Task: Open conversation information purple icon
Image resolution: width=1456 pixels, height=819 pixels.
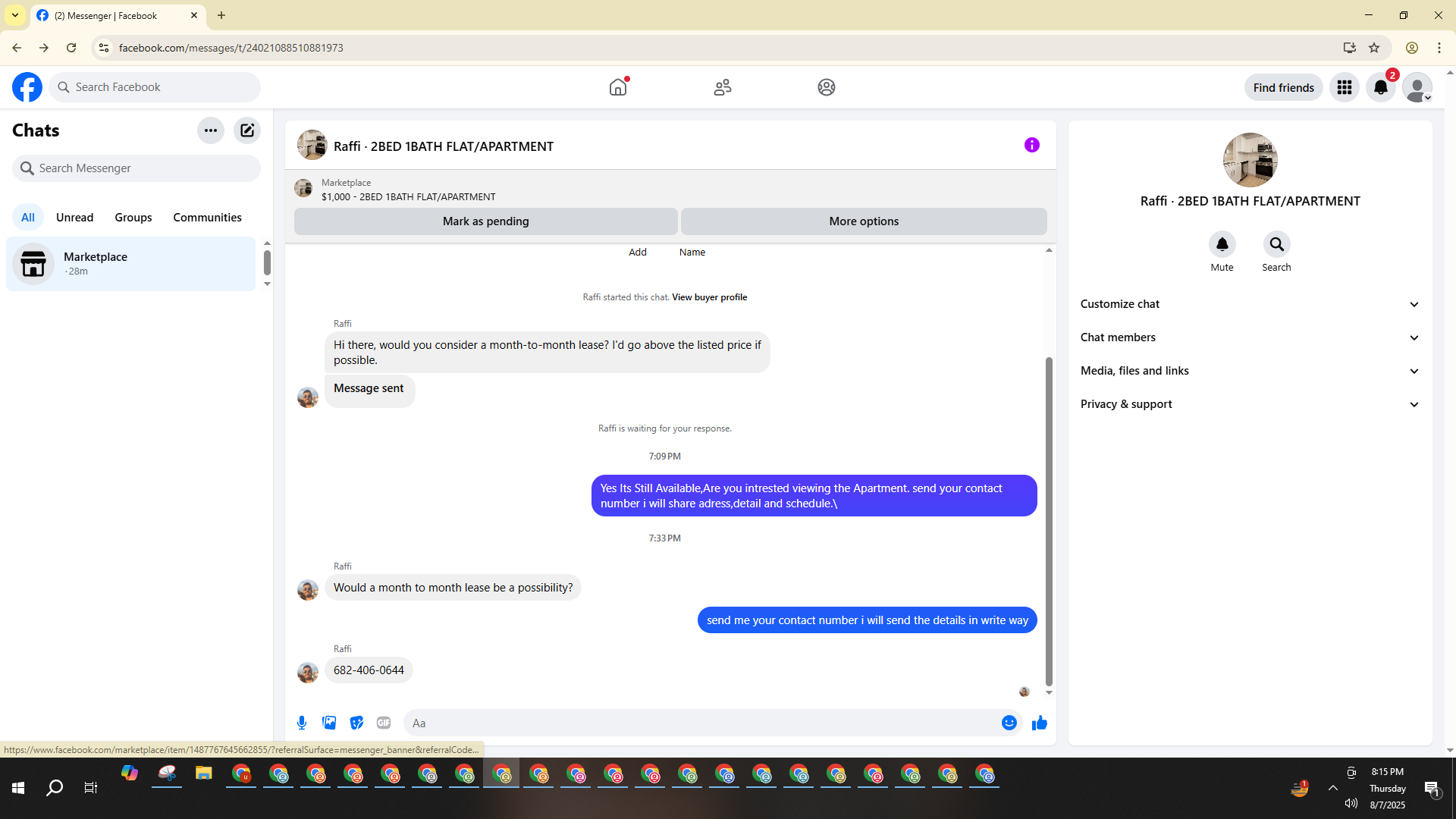Action: pyautogui.click(x=1032, y=145)
